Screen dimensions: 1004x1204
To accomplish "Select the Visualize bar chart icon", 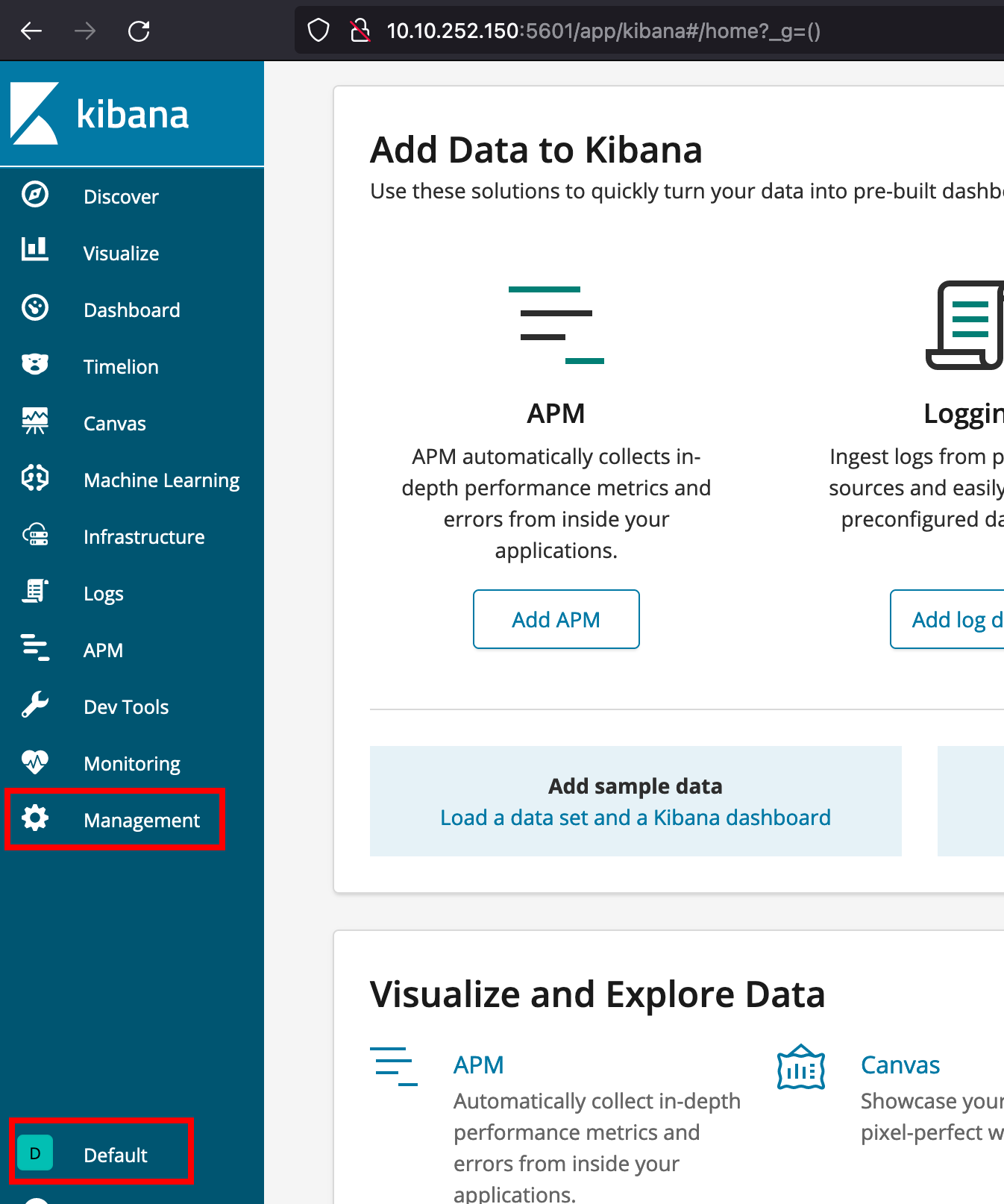I will 35,250.
